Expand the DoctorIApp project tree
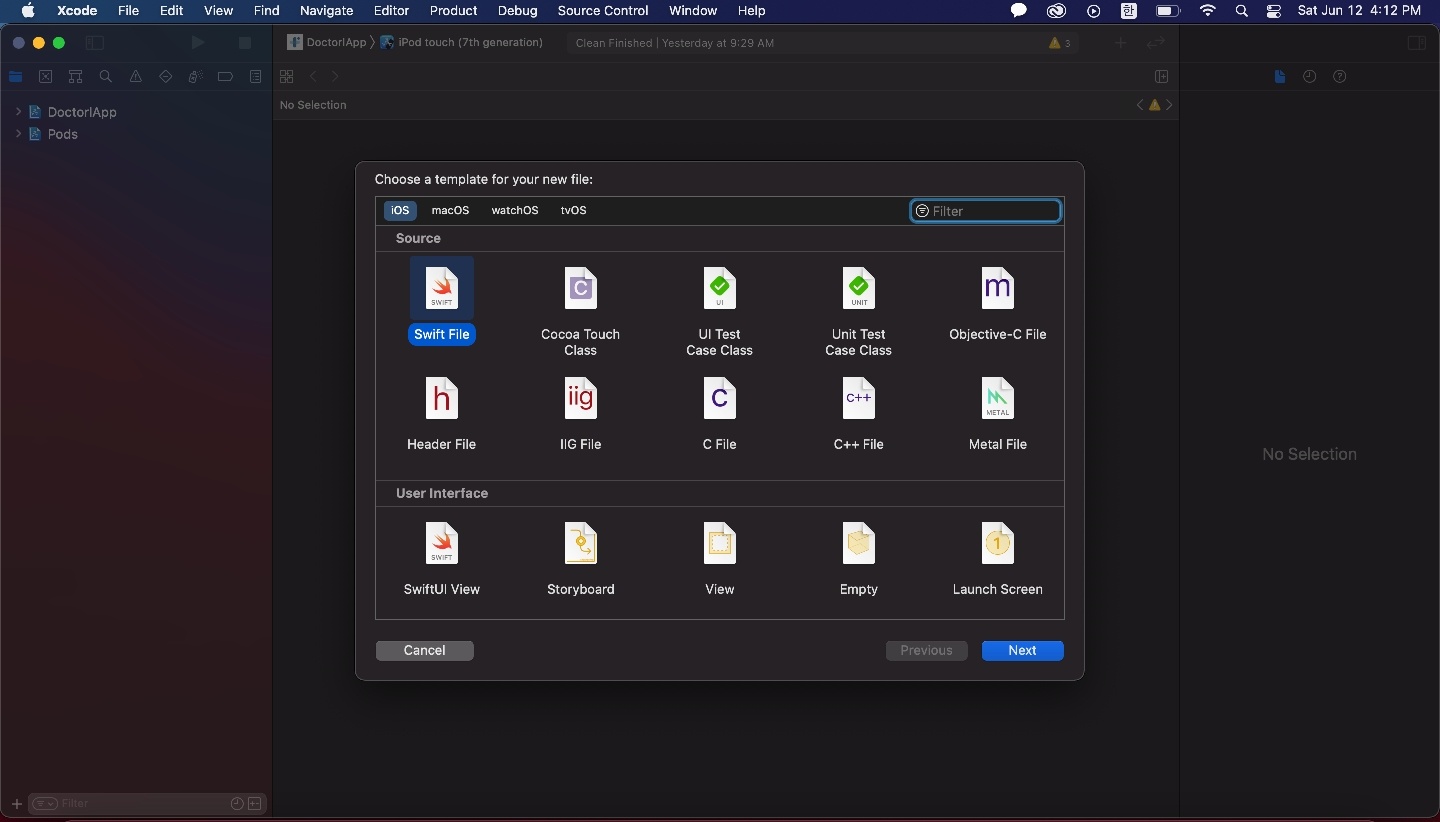The image size is (1440, 822). tap(18, 111)
